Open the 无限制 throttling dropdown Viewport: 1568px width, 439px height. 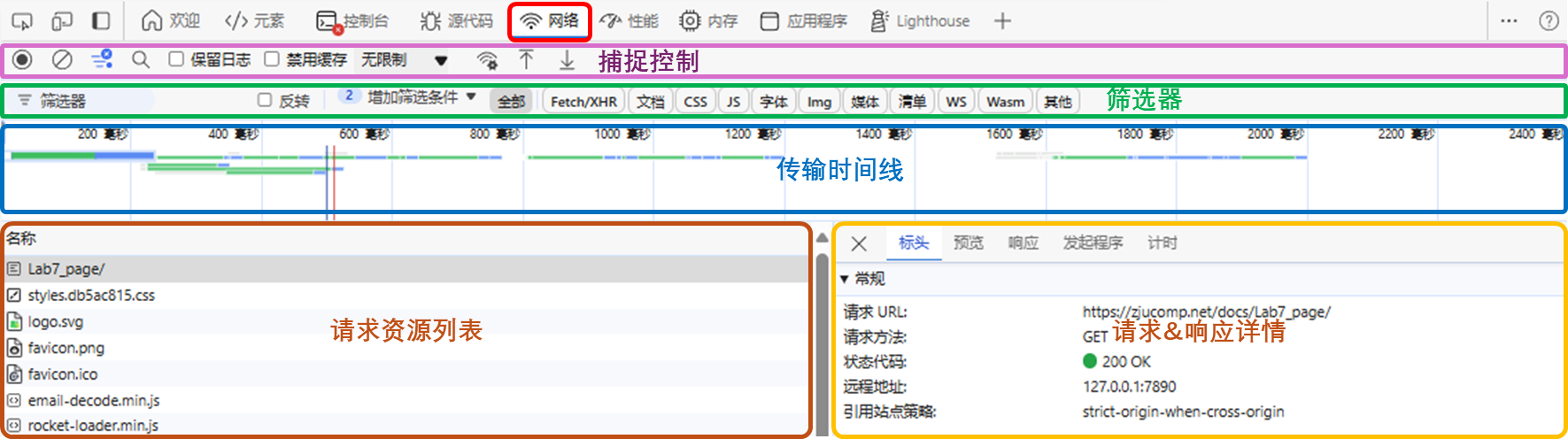tap(404, 59)
